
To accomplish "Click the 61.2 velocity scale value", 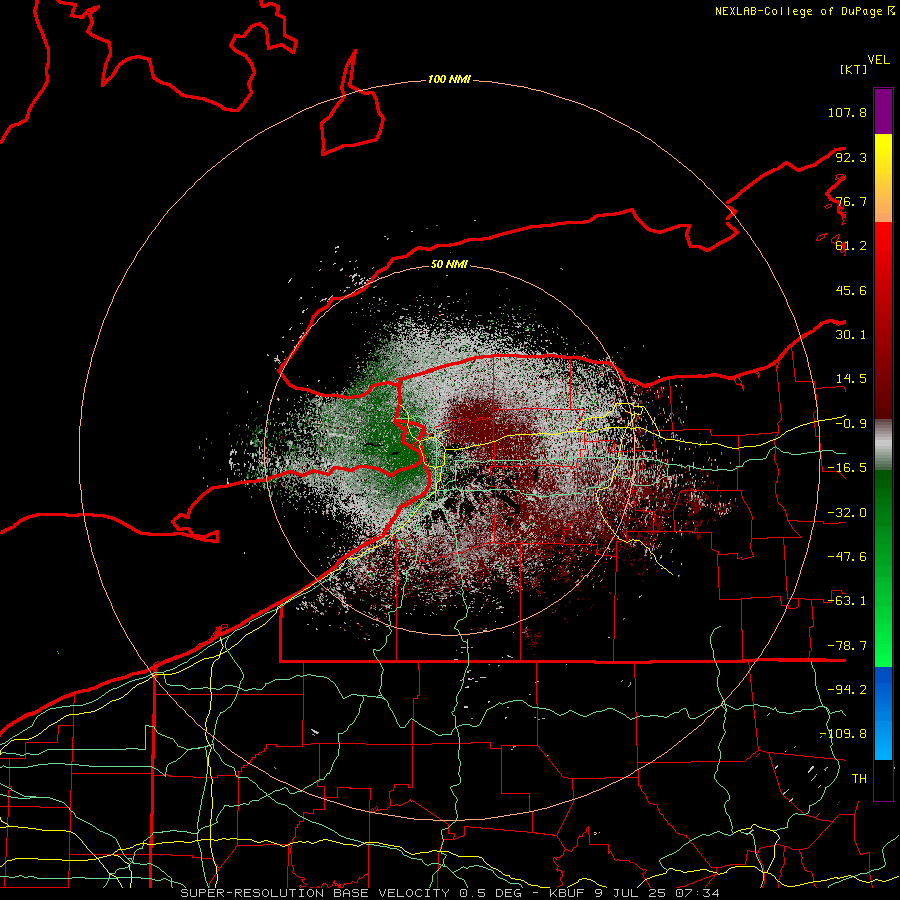I will (x=851, y=246).
